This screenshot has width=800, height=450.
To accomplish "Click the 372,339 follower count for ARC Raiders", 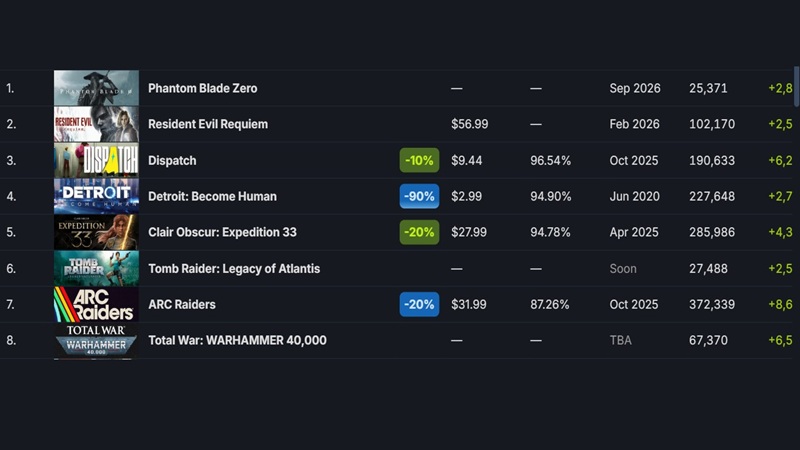I will 712,304.
